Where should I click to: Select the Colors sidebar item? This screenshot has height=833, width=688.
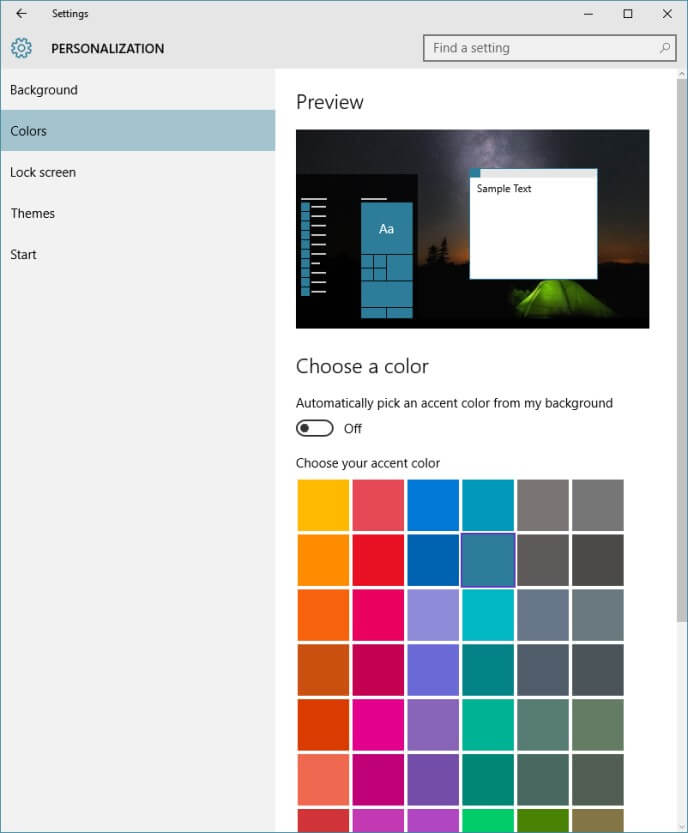pos(138,131)
